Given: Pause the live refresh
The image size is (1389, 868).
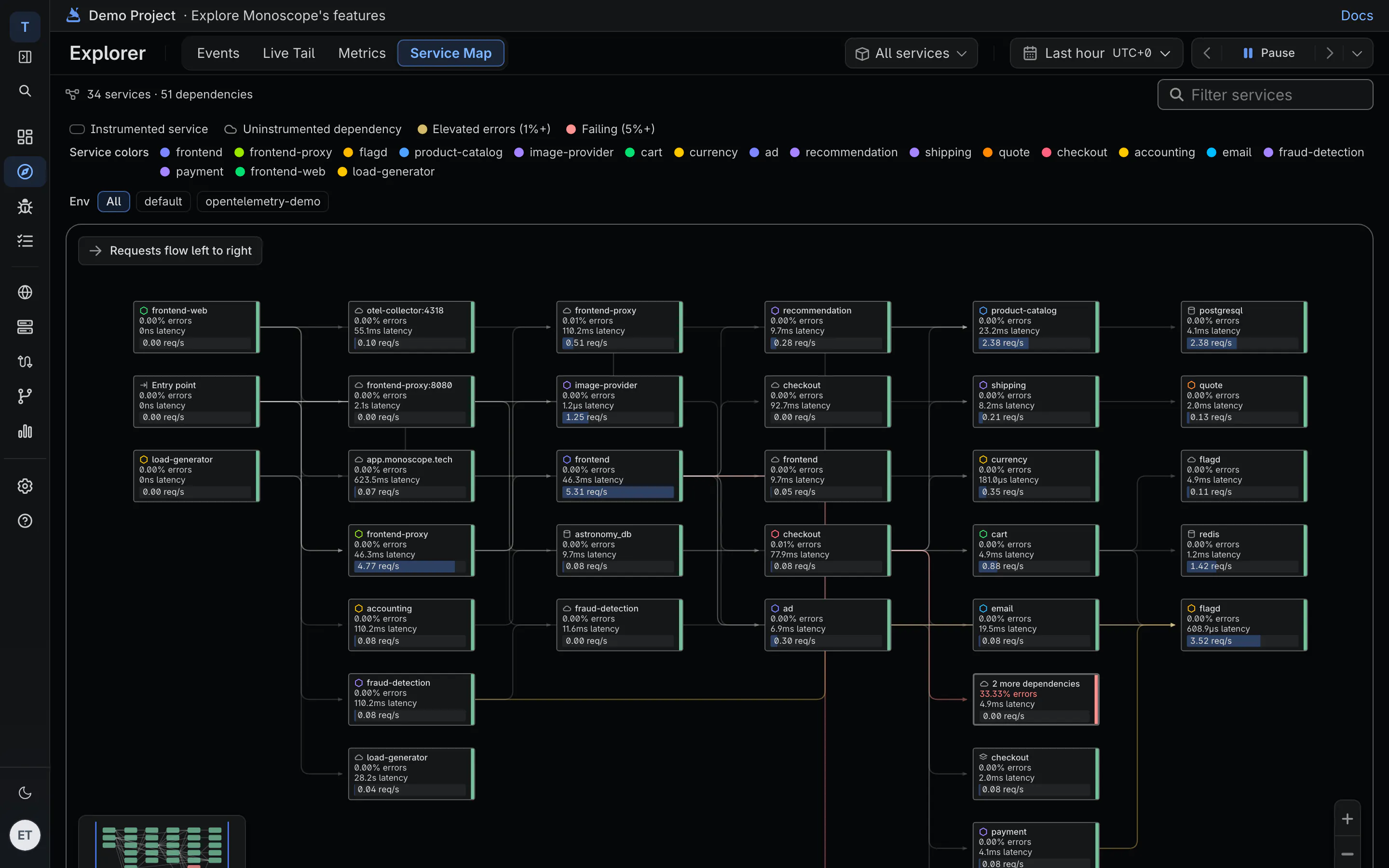Looking at the screenshot, I should [x=1268, y=54].
